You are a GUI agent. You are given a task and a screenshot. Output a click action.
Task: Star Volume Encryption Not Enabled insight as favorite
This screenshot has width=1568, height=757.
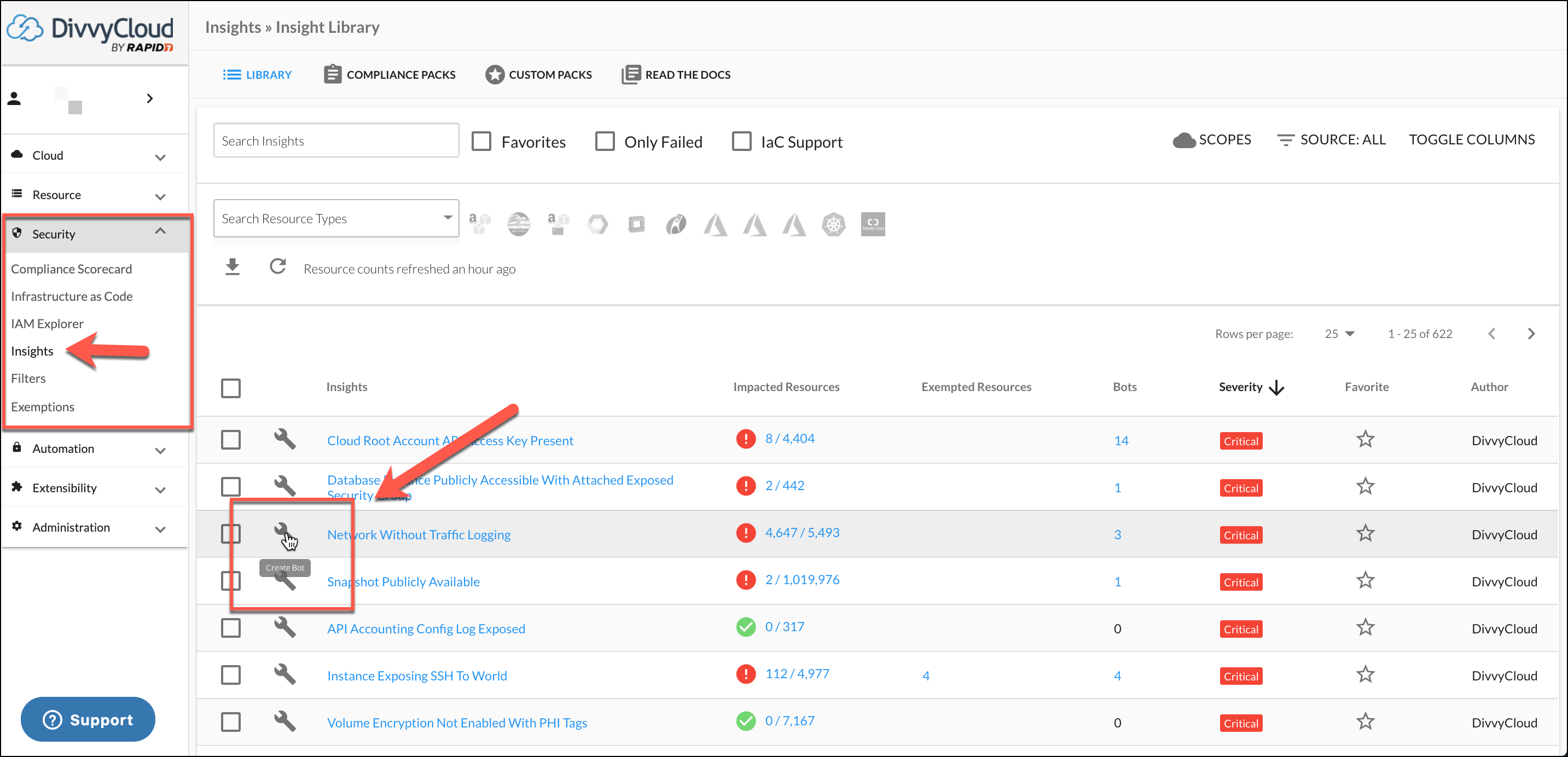[1366, 721]
